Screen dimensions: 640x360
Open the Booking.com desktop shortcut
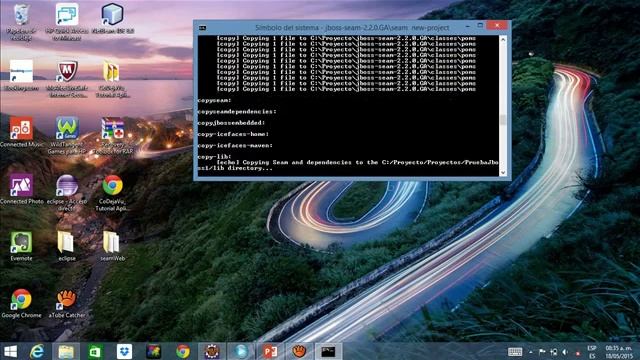click(21, 76)
